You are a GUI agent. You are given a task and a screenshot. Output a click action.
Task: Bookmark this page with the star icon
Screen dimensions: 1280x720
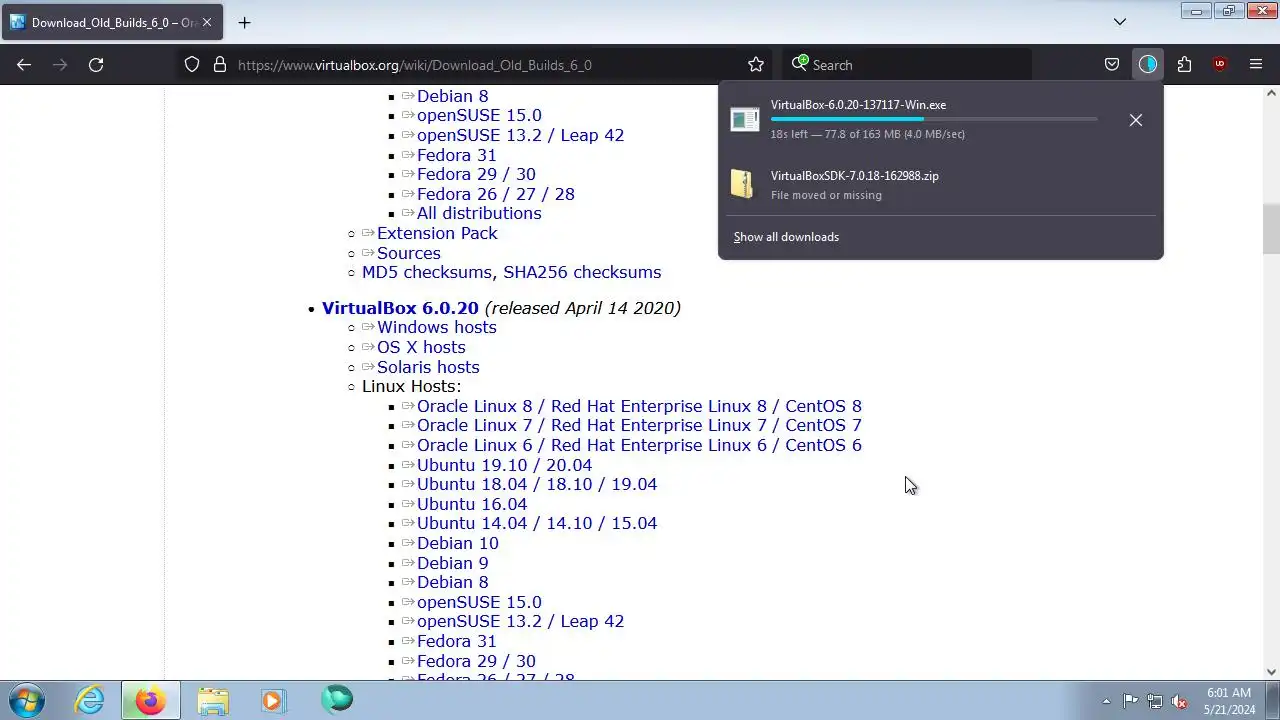tap(756, 65)
